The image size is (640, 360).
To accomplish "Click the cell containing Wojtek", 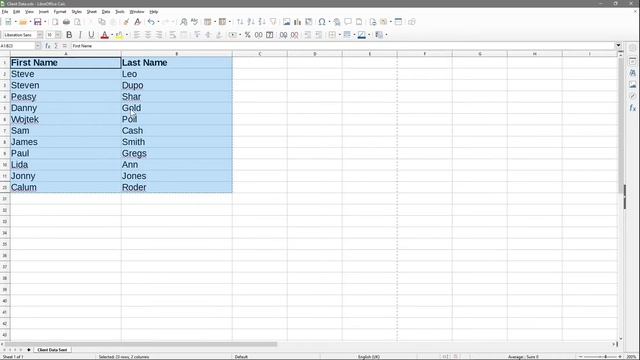I will 66,119.
